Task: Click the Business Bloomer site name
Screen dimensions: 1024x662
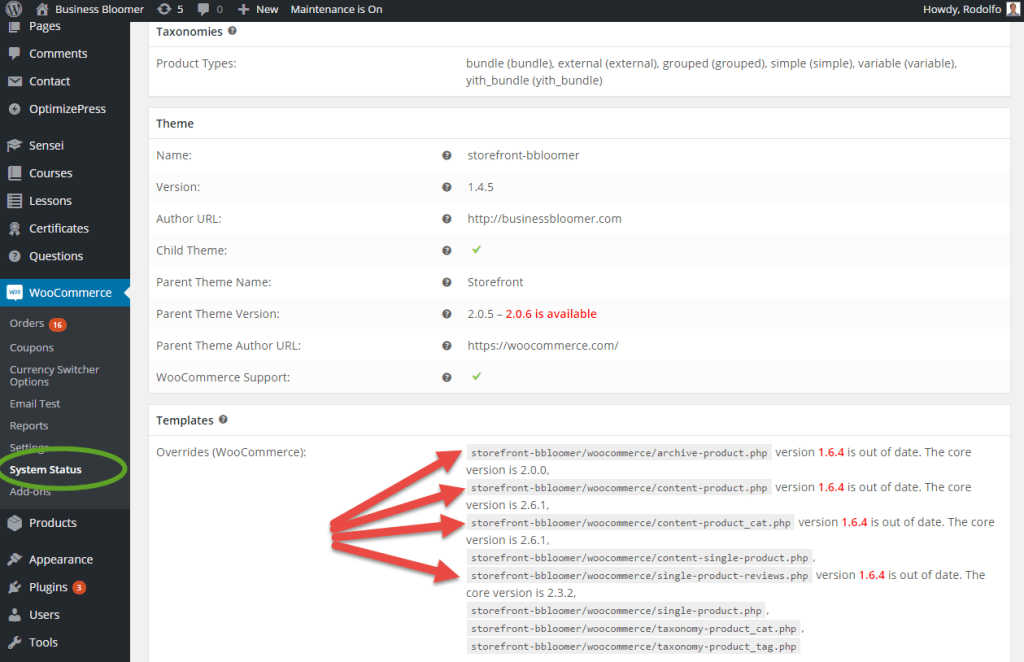Action: [x=99, y=9]
